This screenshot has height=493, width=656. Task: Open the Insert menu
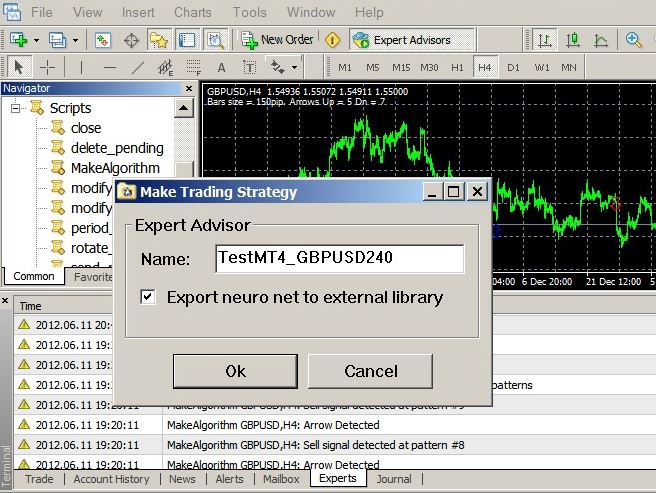tap(138, 12)
